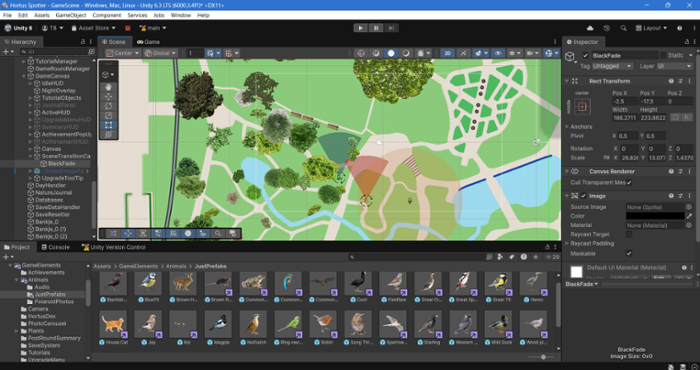This screenshot has width=700, height=370.
Task: Select the Hand (View) tool in the Scene toolbar
Action: tap(108, 87)
